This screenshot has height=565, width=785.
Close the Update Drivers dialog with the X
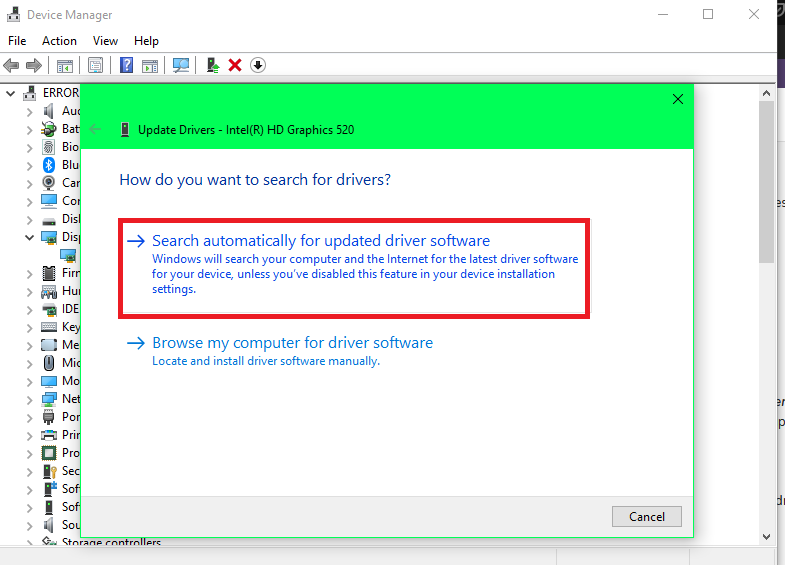tap(678, 99)
